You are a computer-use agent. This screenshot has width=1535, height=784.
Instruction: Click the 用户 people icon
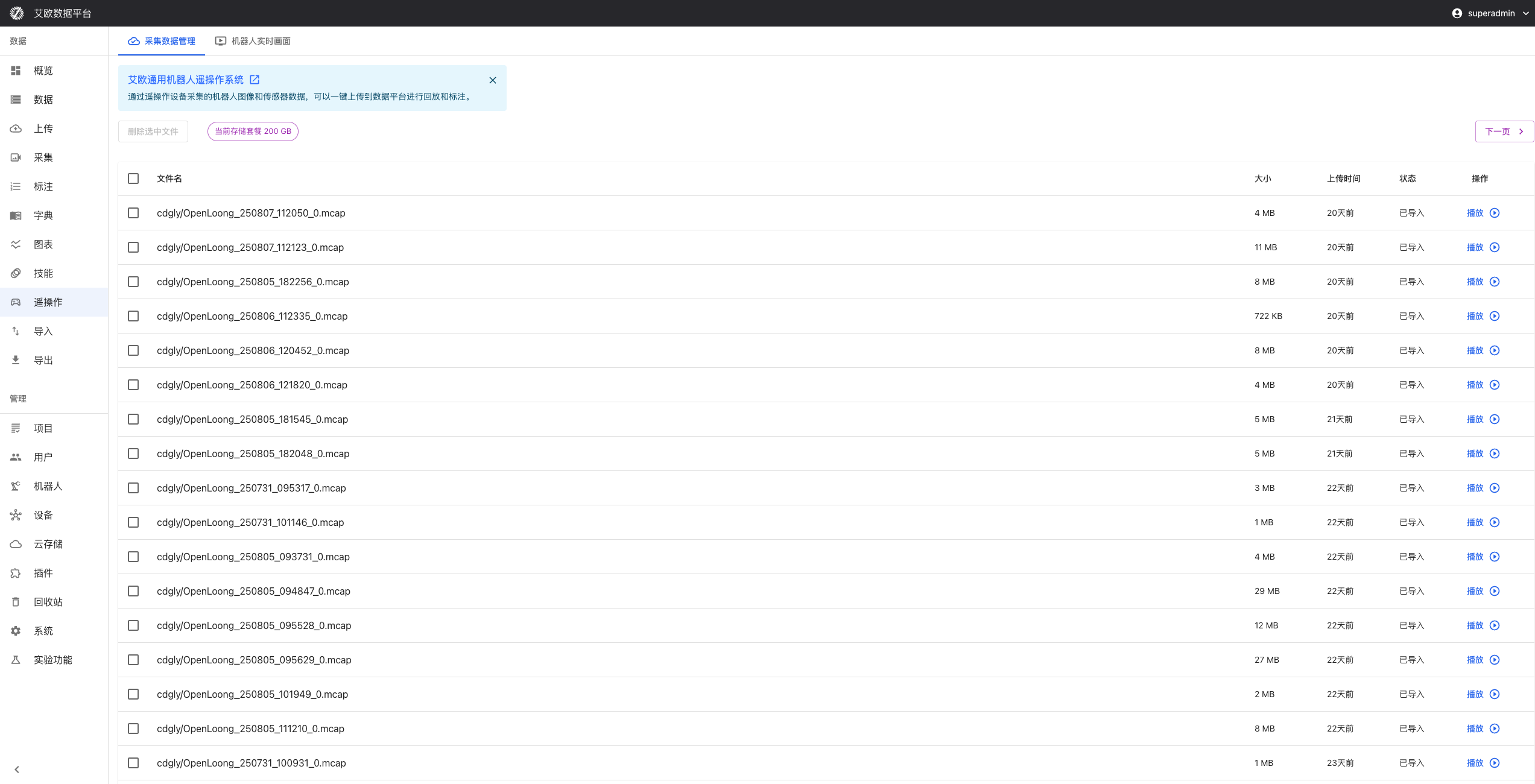(16, 457)
